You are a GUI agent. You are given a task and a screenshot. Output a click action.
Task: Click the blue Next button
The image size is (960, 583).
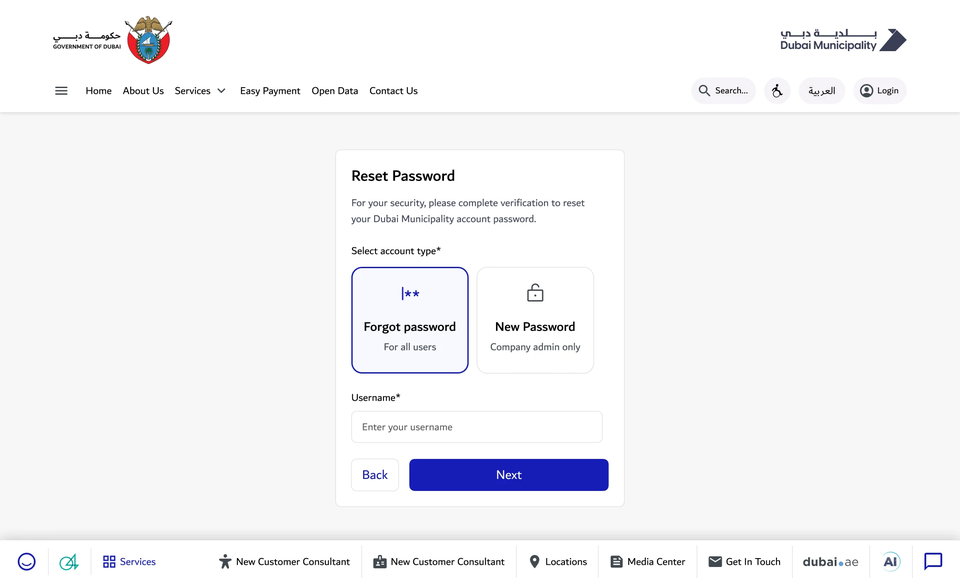[x=509, y=475]
